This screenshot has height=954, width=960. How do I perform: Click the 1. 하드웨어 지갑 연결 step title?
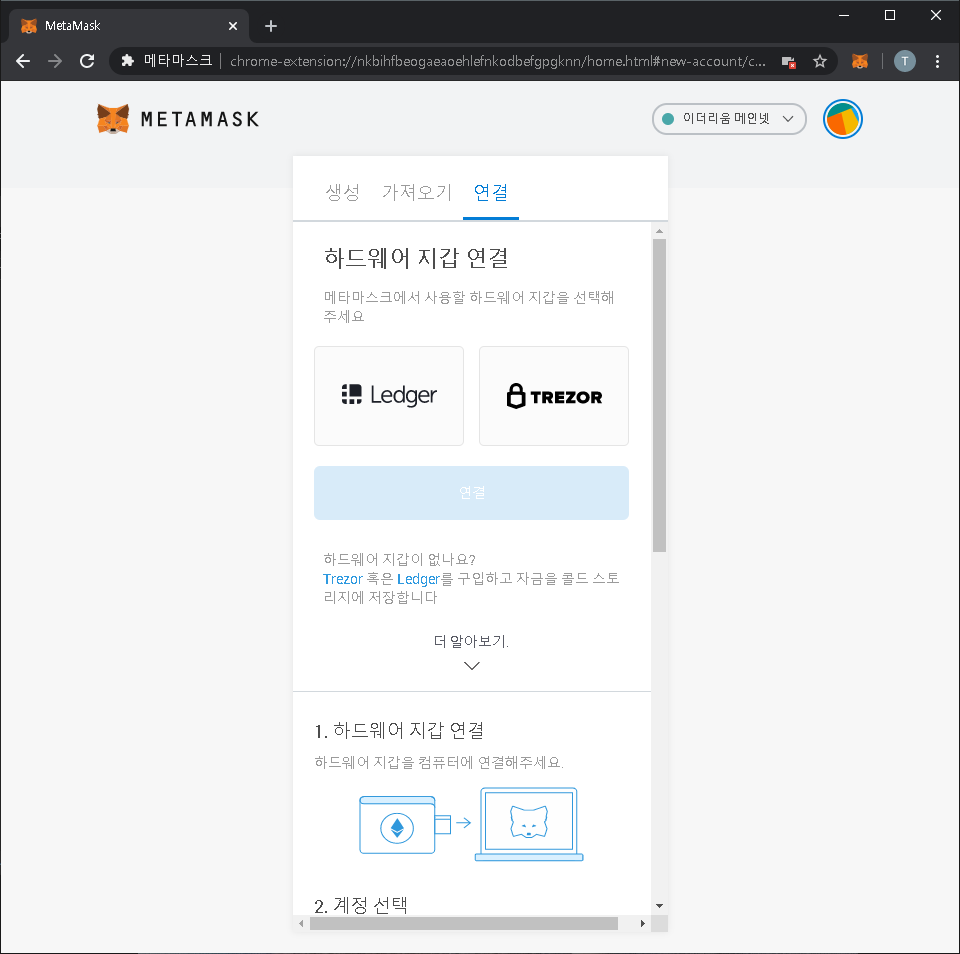399,730
